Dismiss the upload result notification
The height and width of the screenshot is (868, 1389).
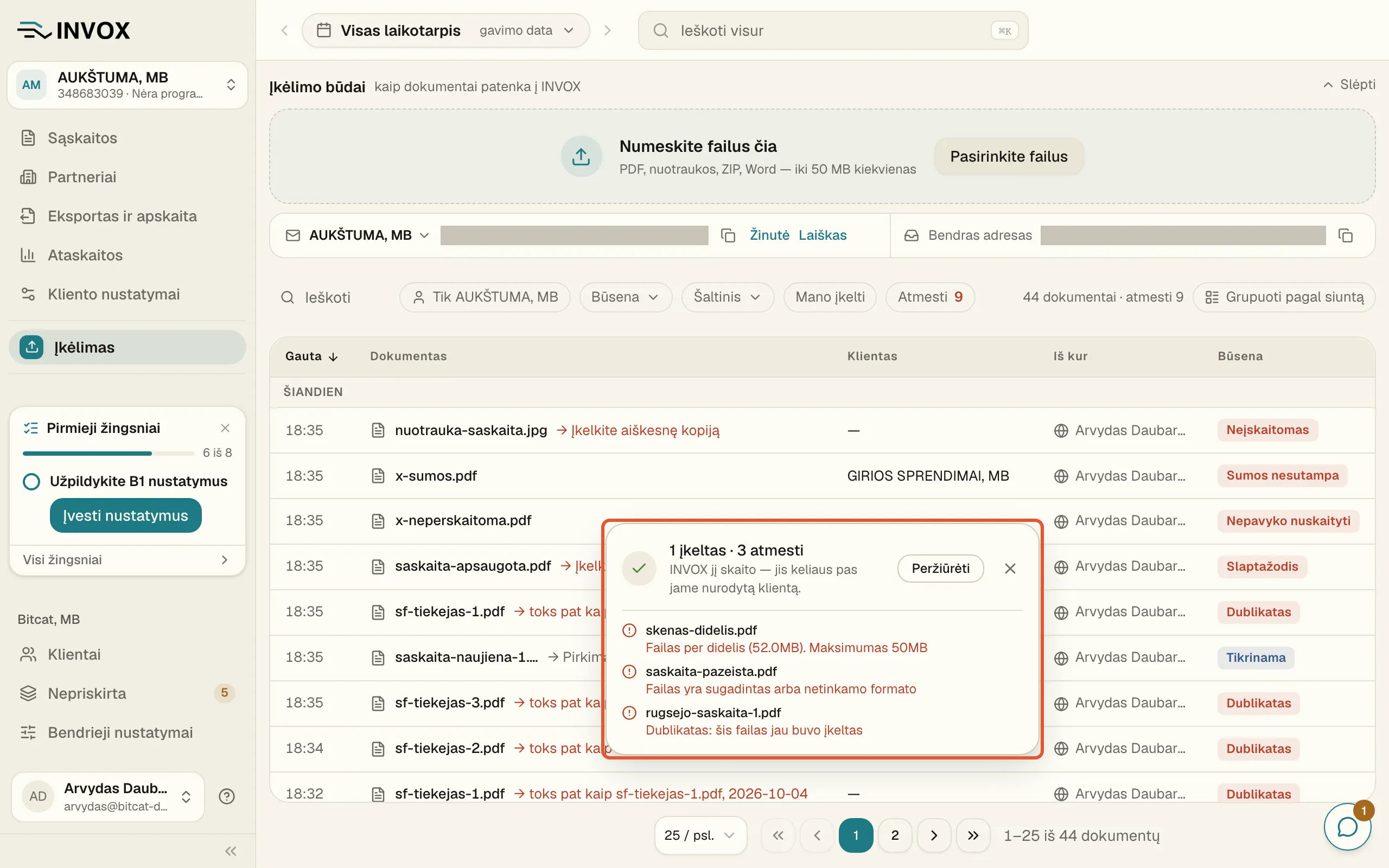coord(1010,569)
